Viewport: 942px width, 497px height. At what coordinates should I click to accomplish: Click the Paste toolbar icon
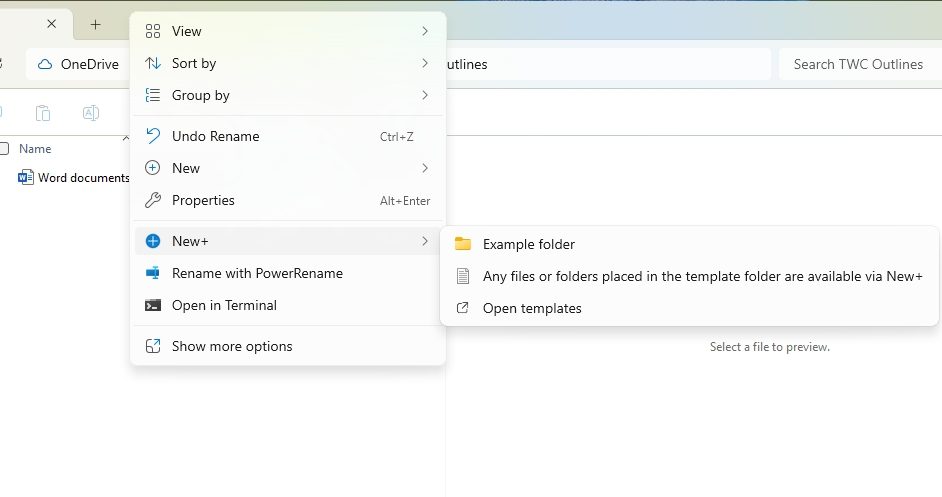(x=43, y=113)
